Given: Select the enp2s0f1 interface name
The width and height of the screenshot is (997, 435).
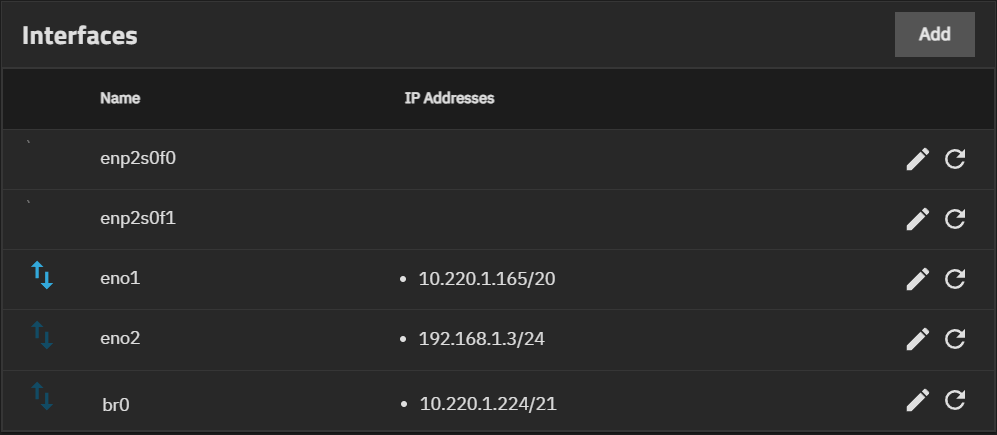Looking at the screenshot, I should tap(138, 218).
